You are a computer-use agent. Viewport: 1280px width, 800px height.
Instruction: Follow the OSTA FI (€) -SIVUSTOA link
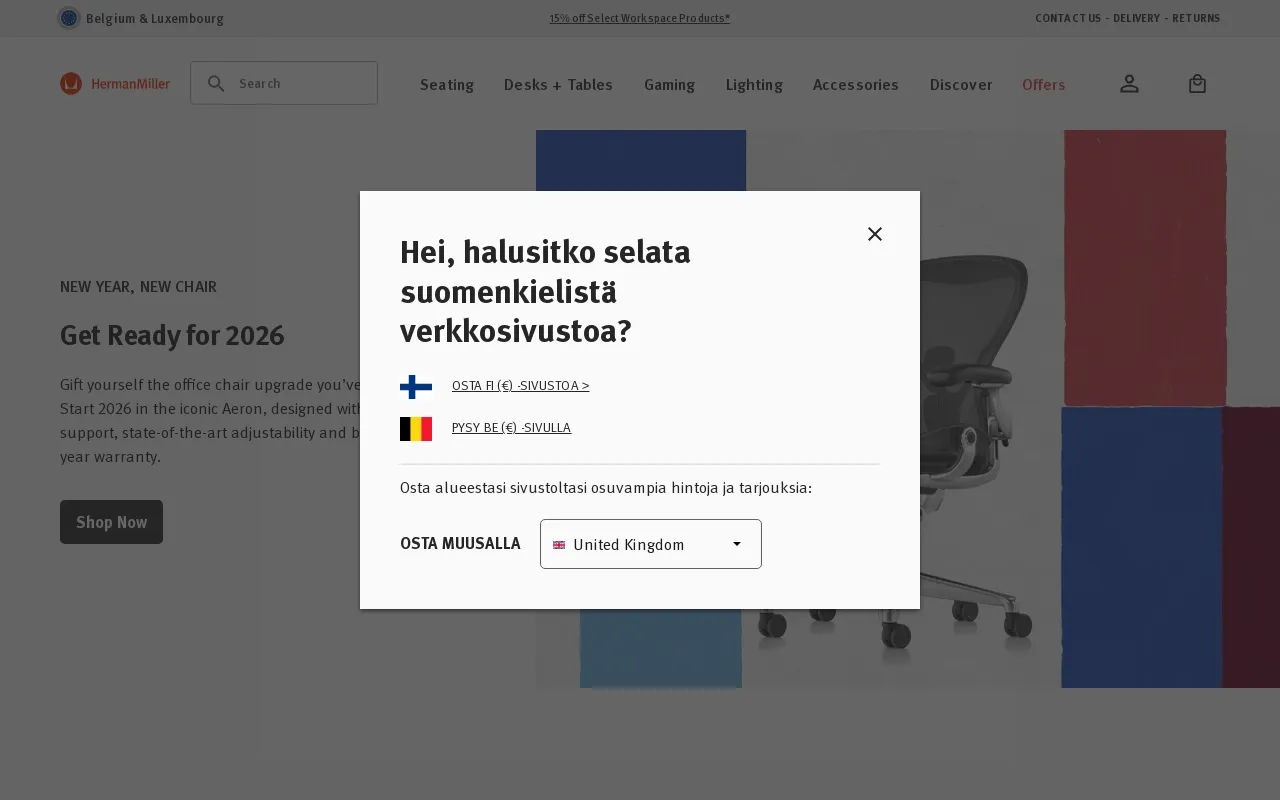coord(520,385)
